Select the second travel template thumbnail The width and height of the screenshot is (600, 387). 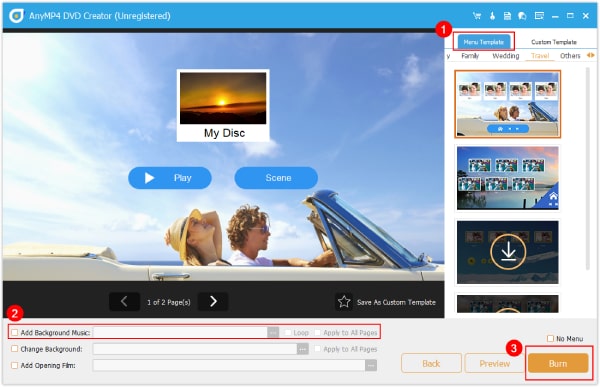pos(507,178)
